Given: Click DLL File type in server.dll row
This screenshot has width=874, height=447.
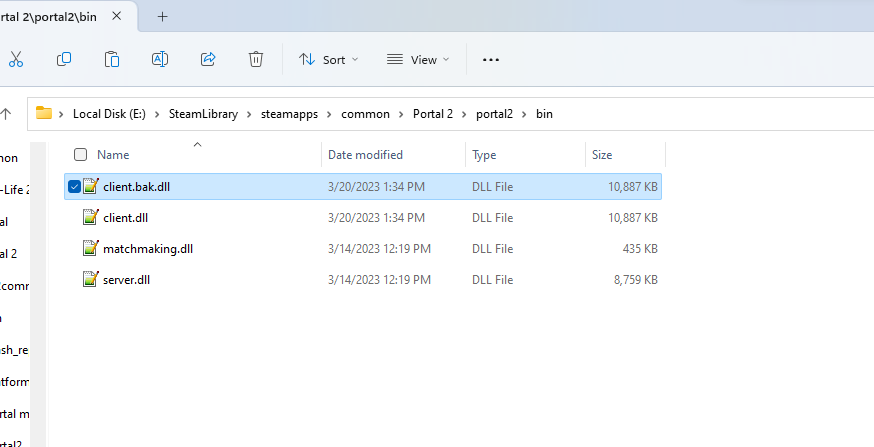Looking at the screenshot, I should [x=492, y=280].
